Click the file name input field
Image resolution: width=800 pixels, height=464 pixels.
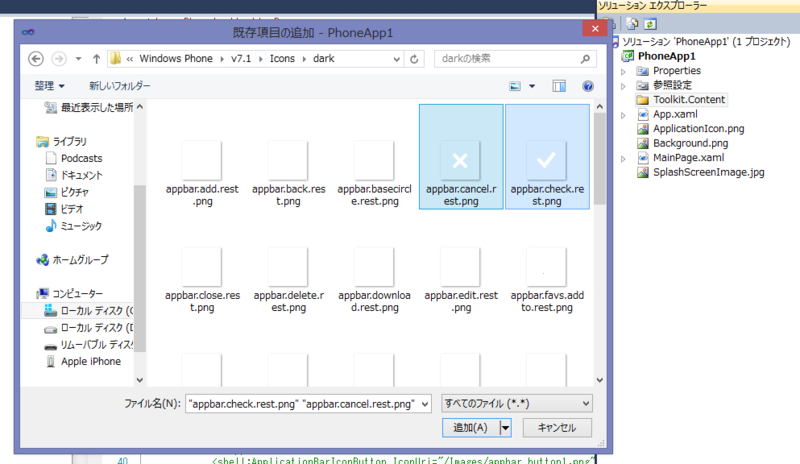(303, 404)
